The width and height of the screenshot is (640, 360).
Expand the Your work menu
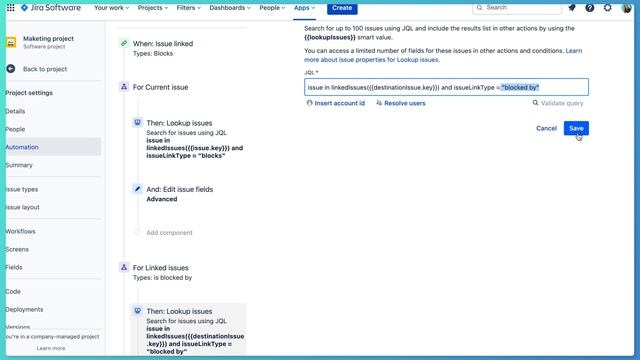tap(111, 8)
